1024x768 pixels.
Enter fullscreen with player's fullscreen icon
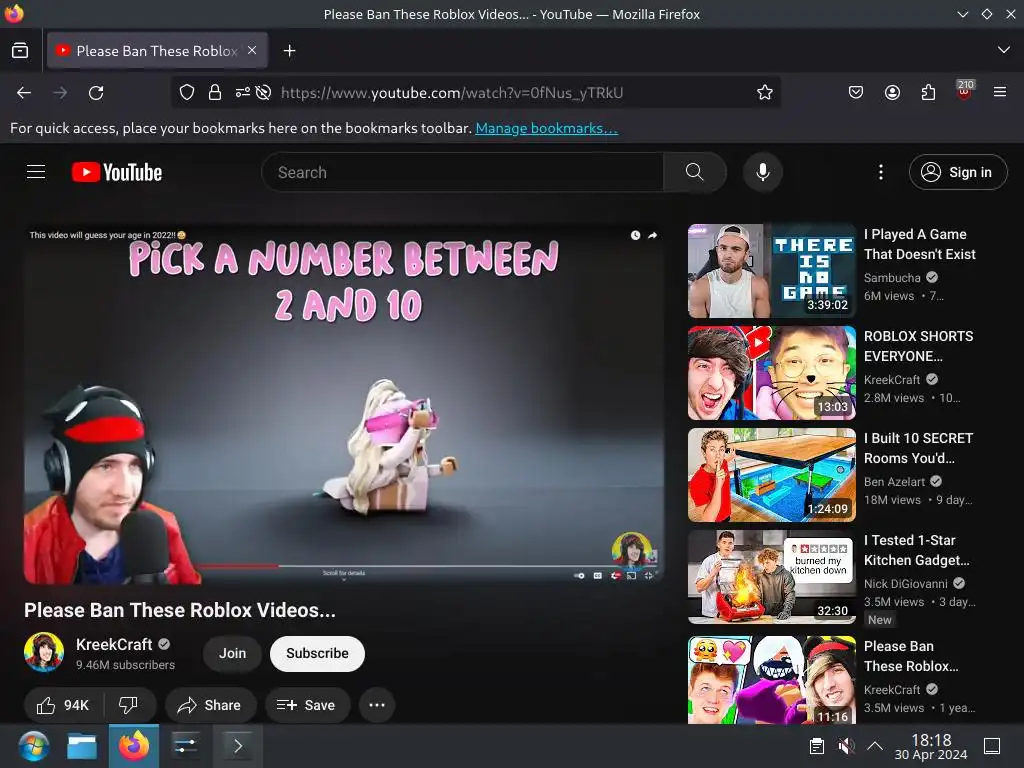(x=648, y=575)
